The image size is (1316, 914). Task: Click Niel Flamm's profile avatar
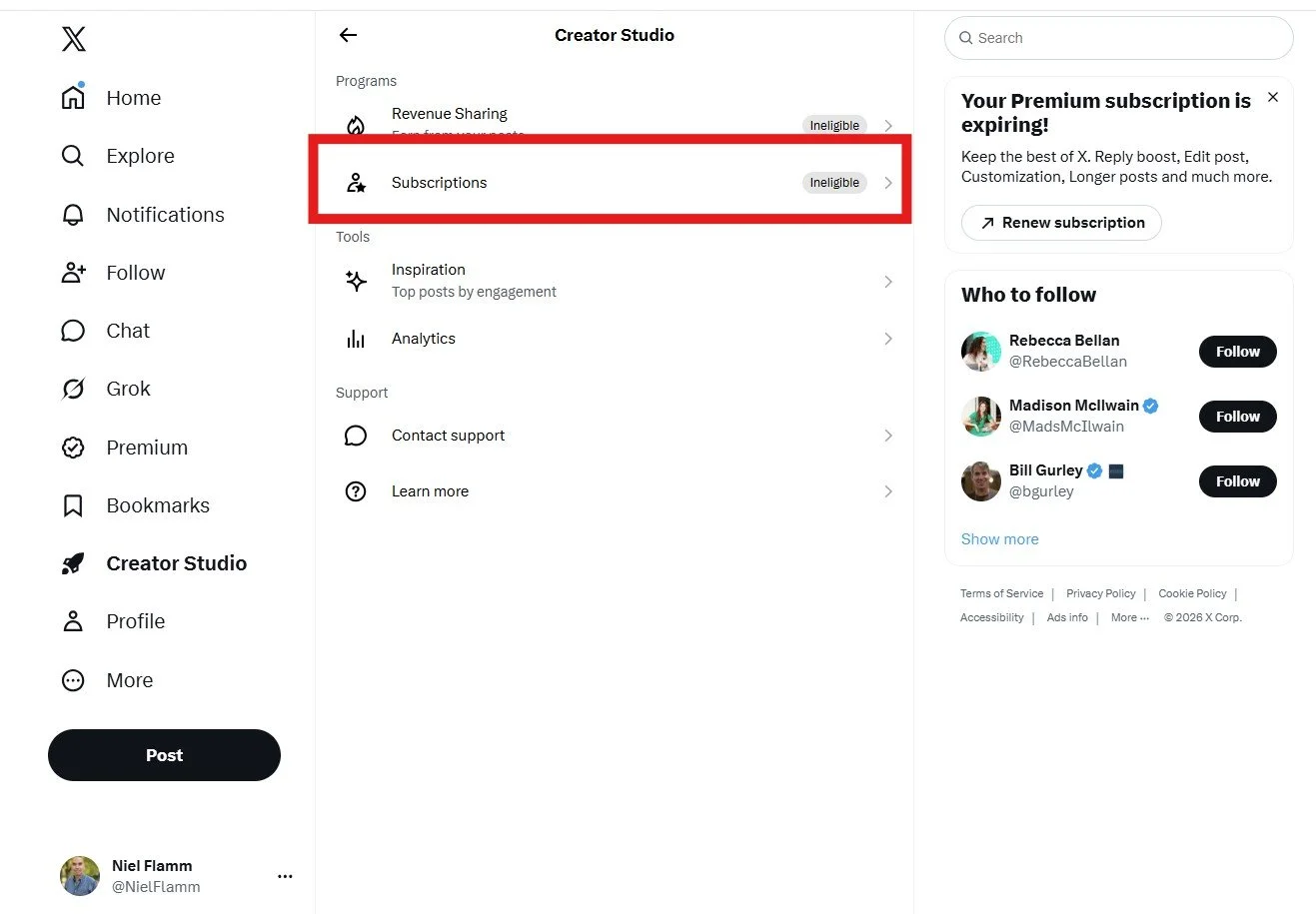tap(80, 876)
